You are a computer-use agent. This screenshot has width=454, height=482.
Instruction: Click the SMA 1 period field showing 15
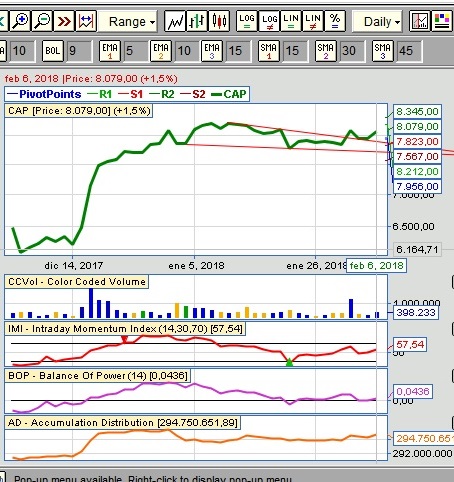(295, 51)
